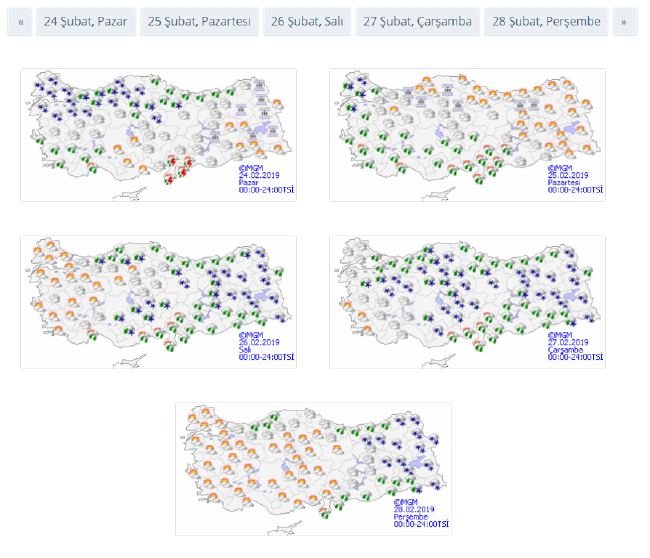Enlarge the 27.02.2019 Çarşamba forecast map
650x558 pixels.
point(467,301)
